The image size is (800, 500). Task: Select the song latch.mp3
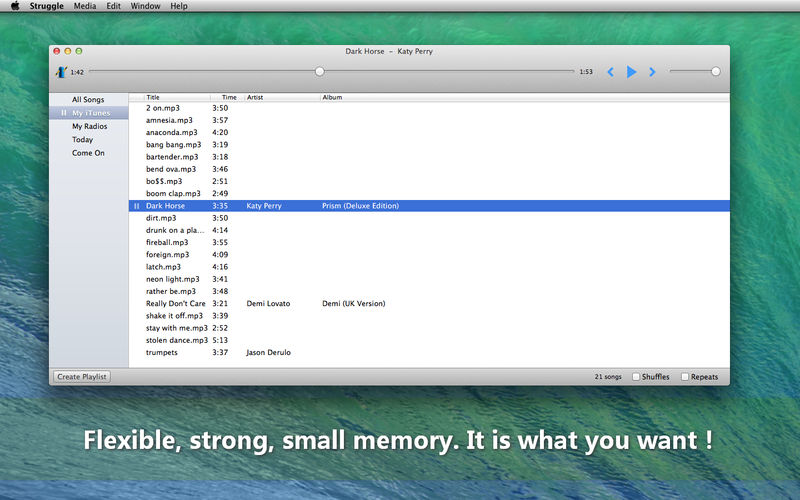point(163,267)
